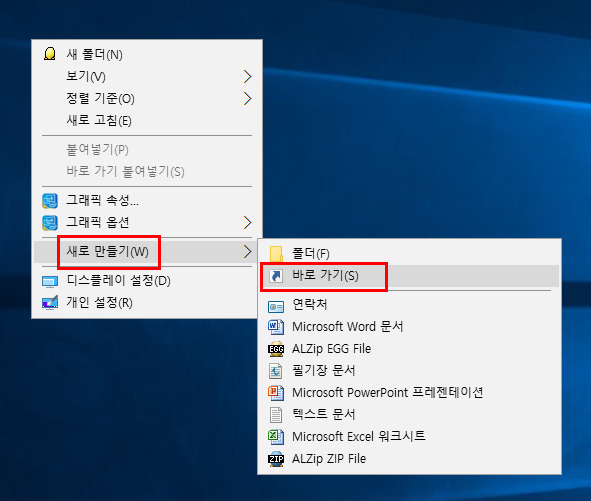Image resolution: width=591 pixels, height=501 pixels.
Task: Click the 필기장 문서 journal icon
Action: point(276,371)
